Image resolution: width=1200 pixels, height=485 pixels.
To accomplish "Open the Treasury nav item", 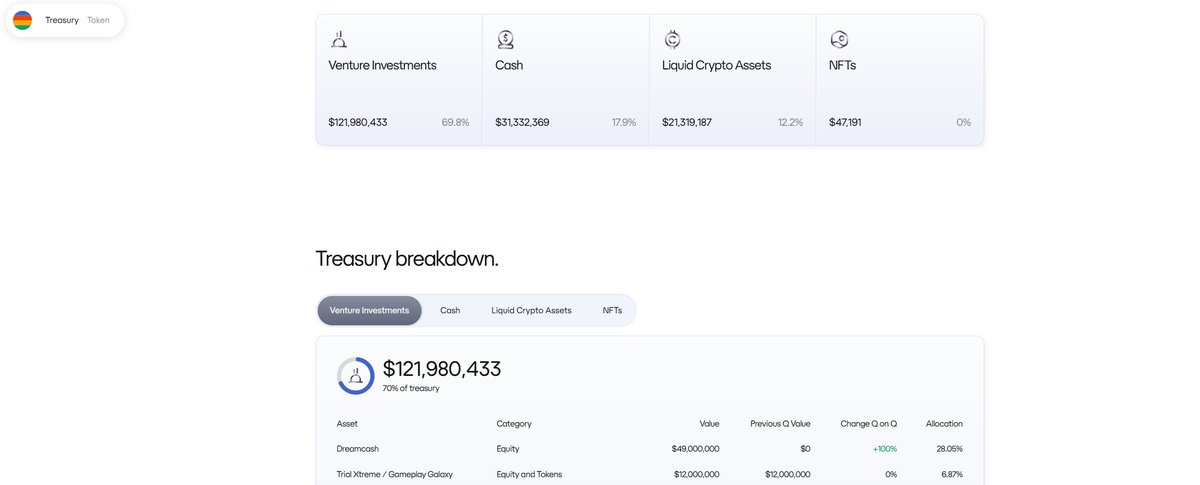I will [x=62, y=20].
